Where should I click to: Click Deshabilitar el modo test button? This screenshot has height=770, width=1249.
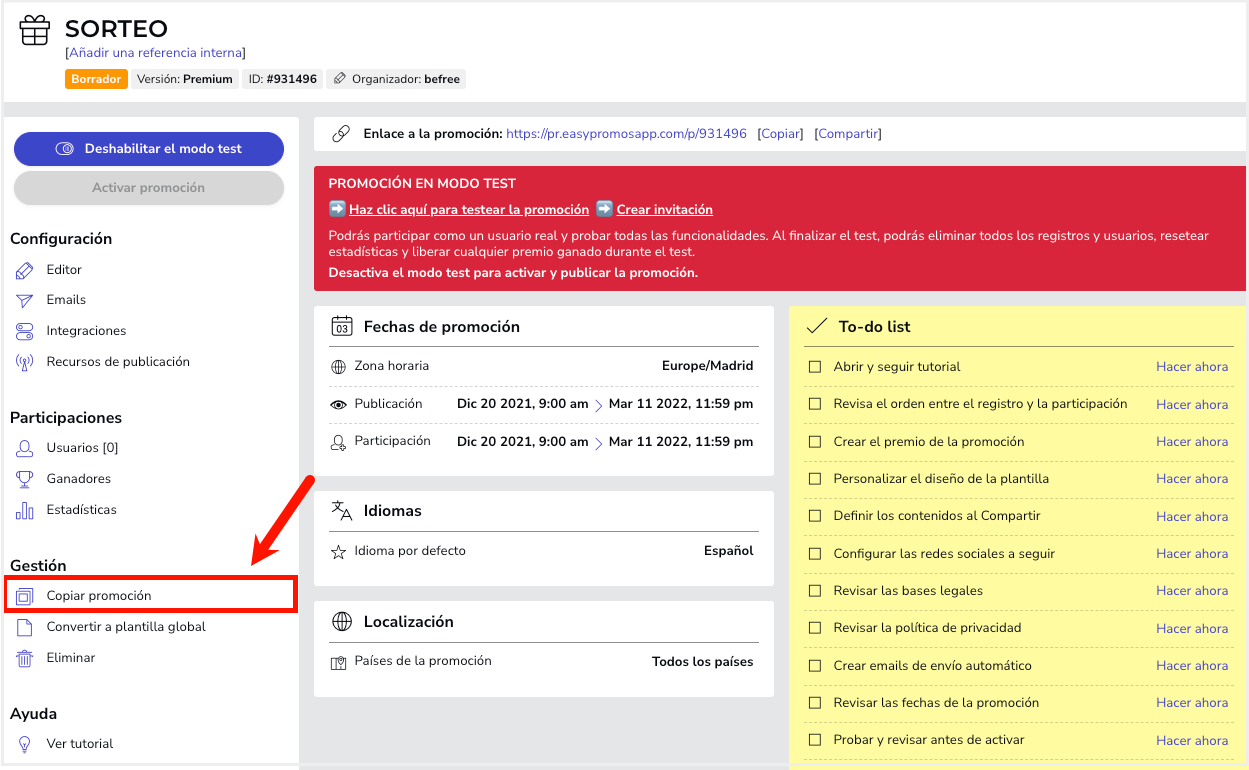(x=149, y=149)
